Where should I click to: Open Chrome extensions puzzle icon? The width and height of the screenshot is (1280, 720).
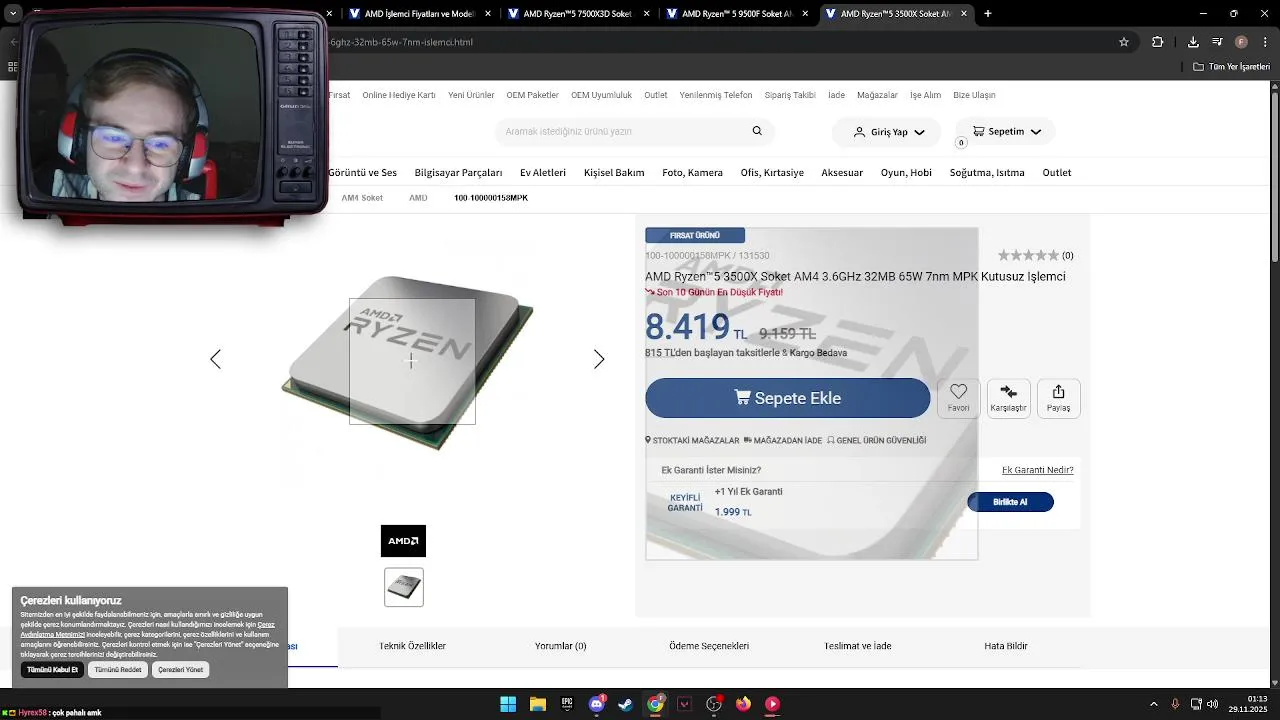point(1158,42)
